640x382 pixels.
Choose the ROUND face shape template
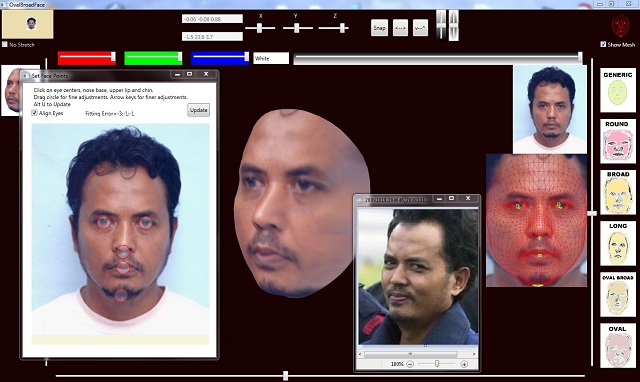[618, 141]
